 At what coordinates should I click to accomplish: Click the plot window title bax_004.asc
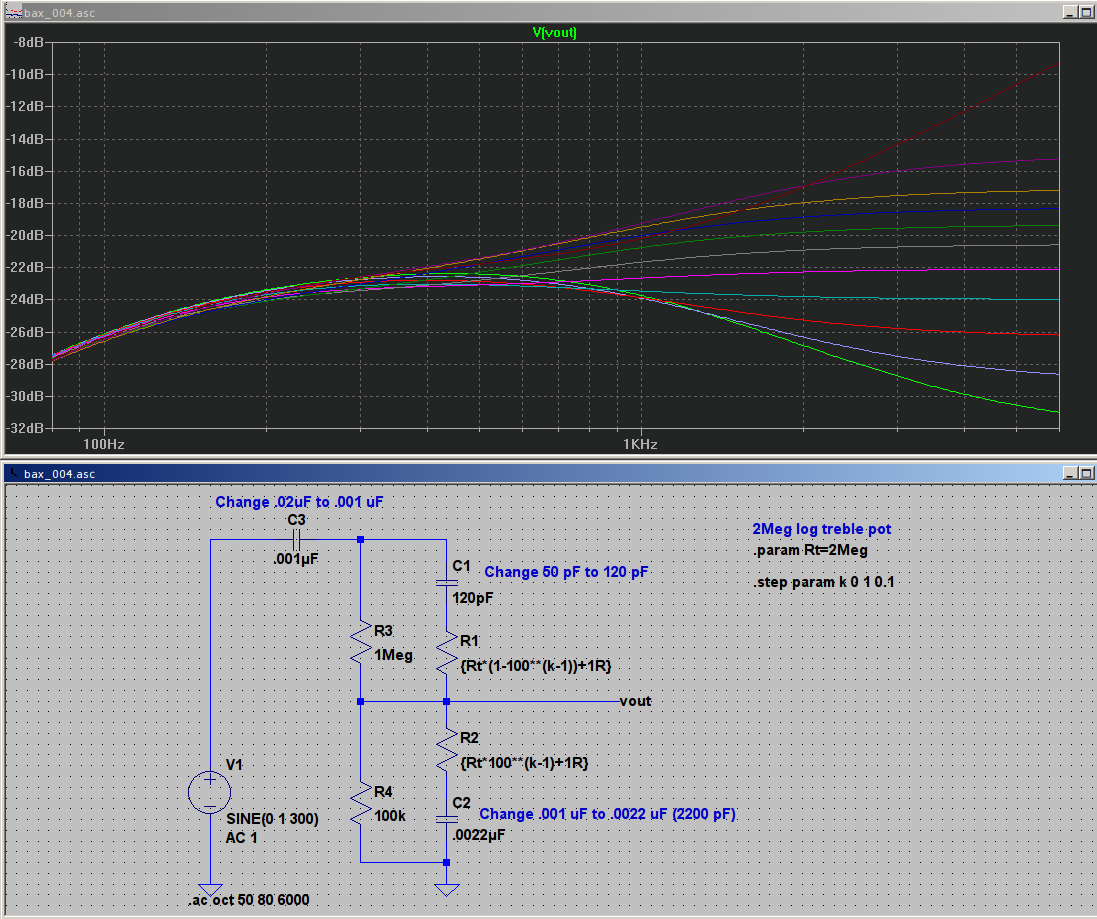click(x=59, y=13)
